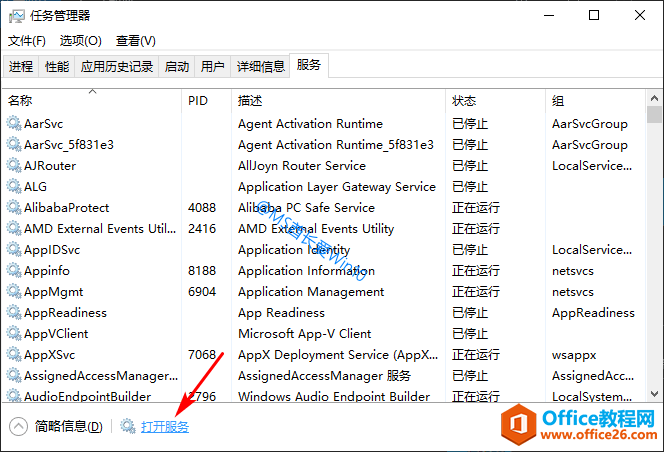This screenshot has width=664, height=452.
Task: Click netsvcs group in the Appinfo row
Action: [573, 270]
